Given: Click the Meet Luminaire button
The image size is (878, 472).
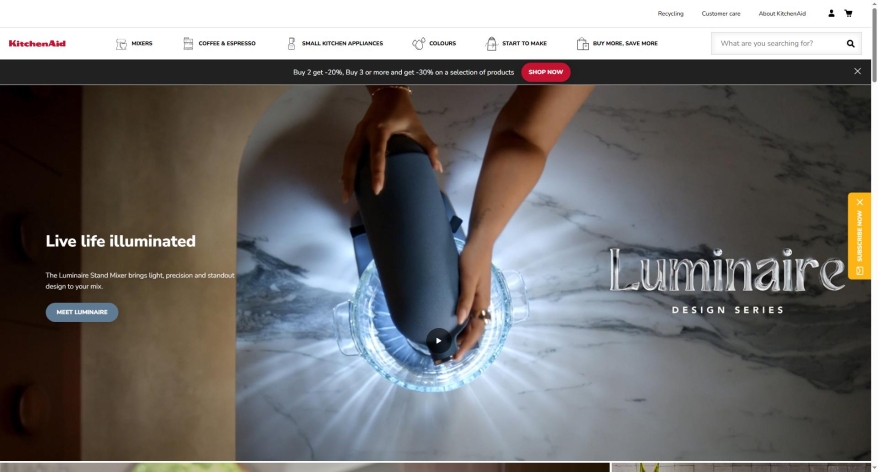Looking at the screenshot, I should coord(82,312).
